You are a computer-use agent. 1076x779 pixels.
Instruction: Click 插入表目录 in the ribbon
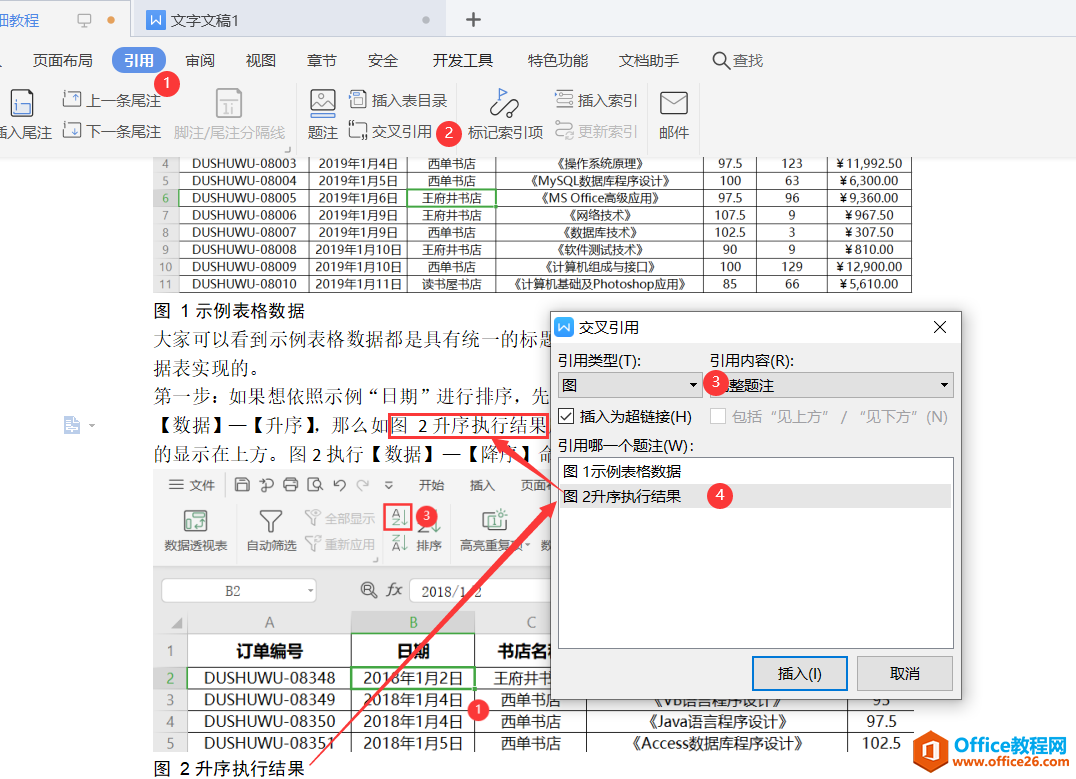point(398,100)
